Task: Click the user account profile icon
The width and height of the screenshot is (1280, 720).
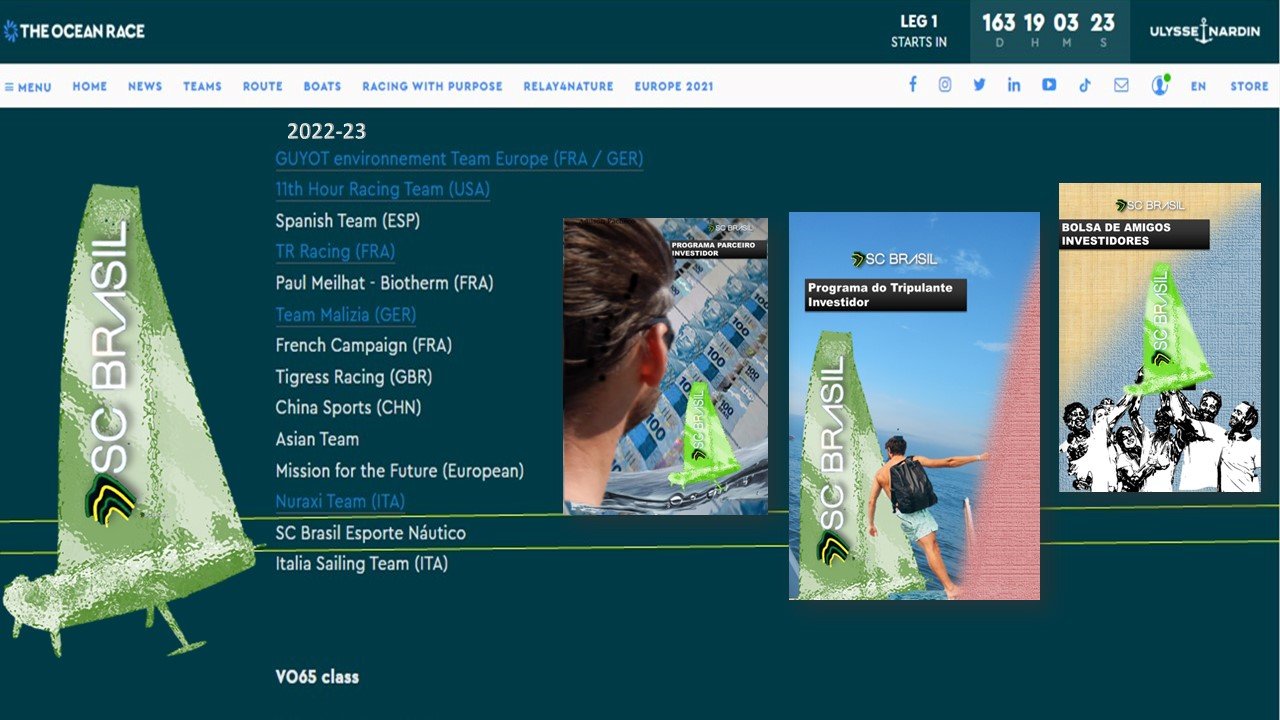Action: coord(1159,85)
